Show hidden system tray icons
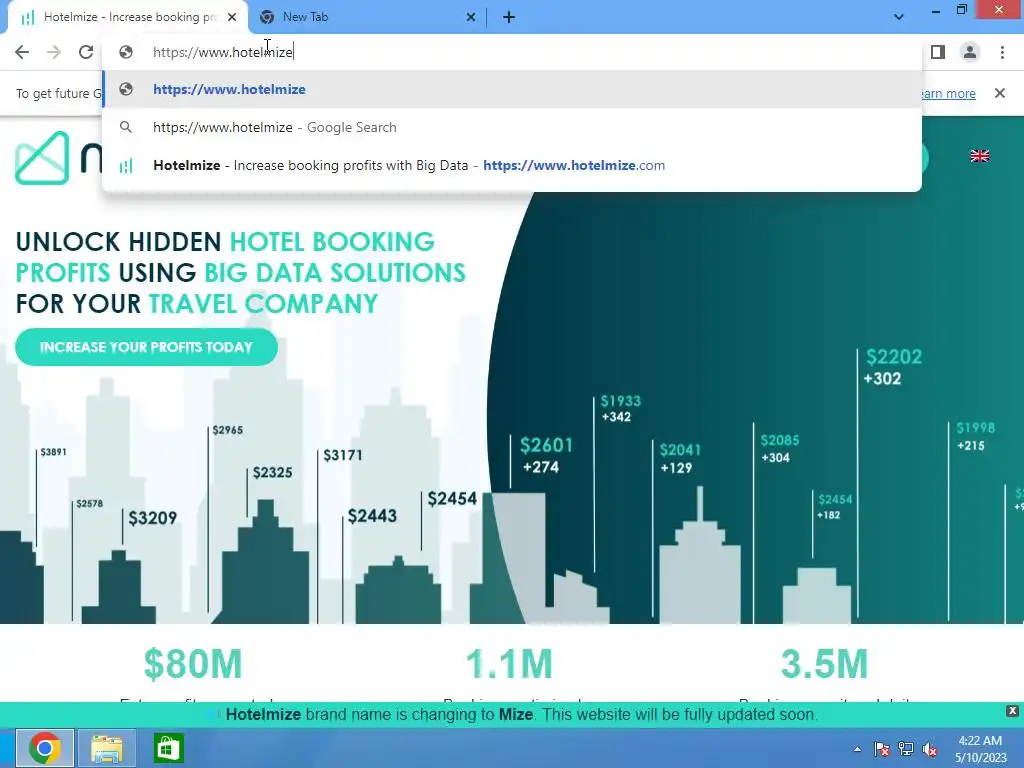The height and width of the screenshot is (768, 1024). coord(857,749)
